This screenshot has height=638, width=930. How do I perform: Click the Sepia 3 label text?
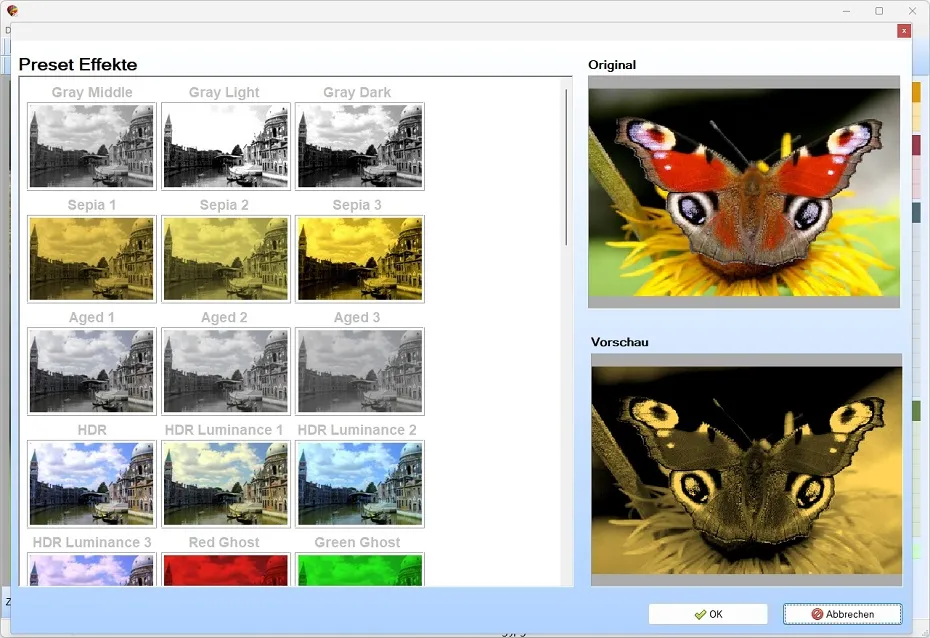[x=356, y=205]
